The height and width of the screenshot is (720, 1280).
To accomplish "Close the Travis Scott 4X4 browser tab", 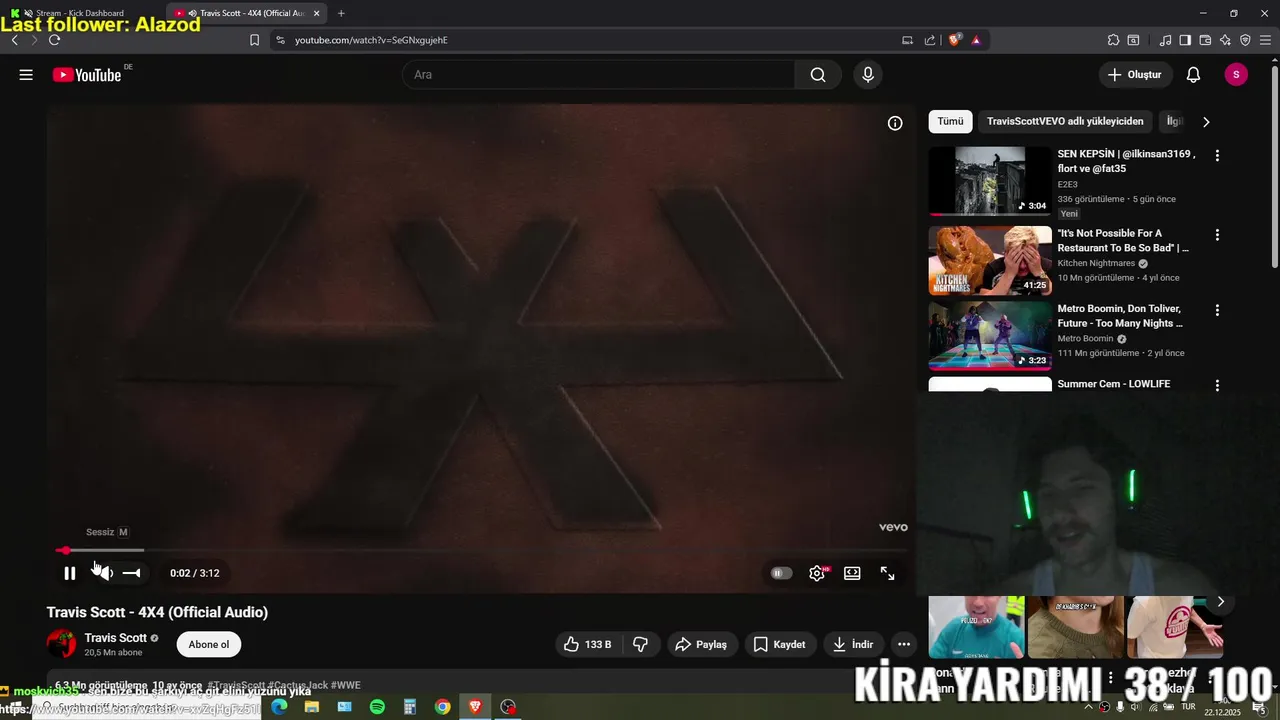I will [x=316, y=13].
